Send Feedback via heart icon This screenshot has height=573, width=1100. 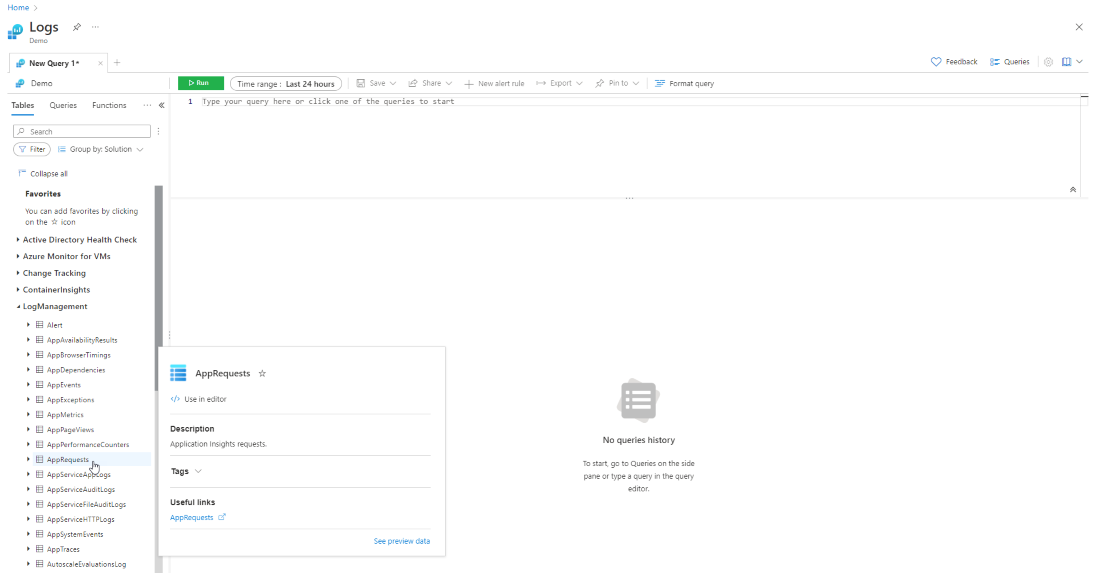pos(953,62)
